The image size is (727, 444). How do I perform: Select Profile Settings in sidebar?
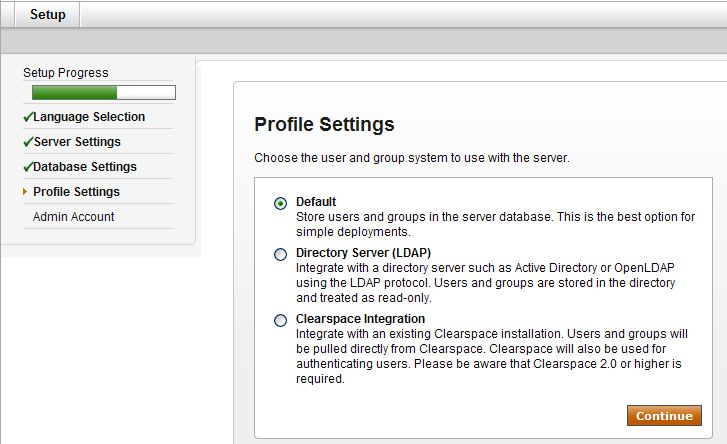[x=77, y=191]
